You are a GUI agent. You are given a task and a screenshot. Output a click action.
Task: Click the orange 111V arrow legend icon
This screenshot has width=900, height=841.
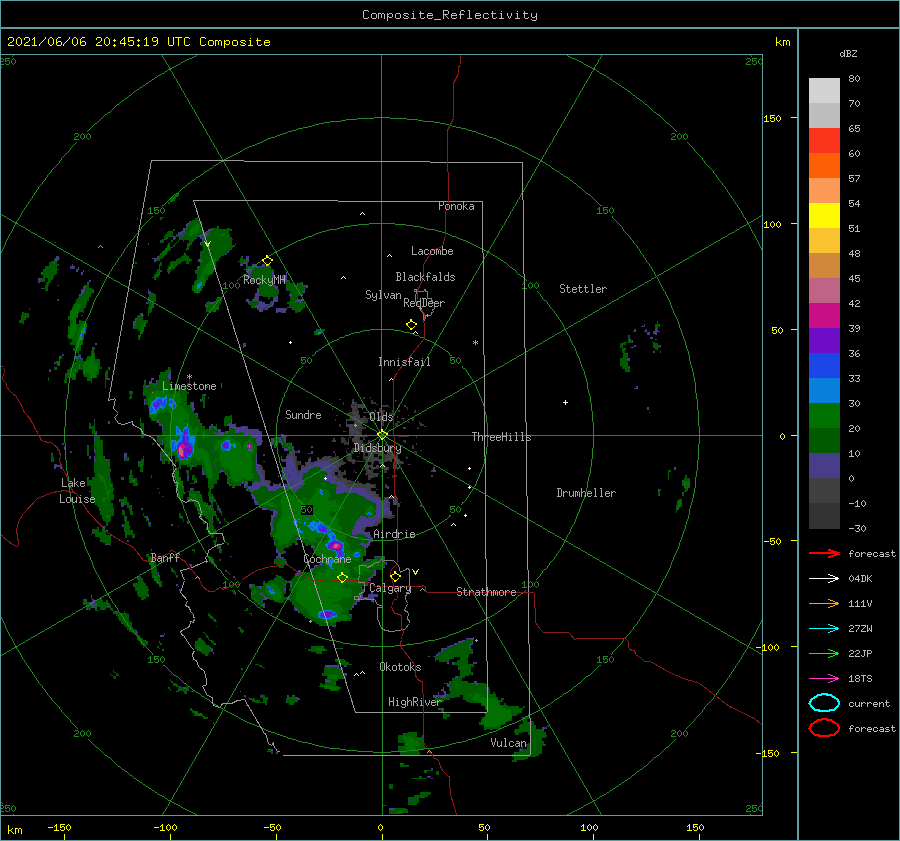824,603
